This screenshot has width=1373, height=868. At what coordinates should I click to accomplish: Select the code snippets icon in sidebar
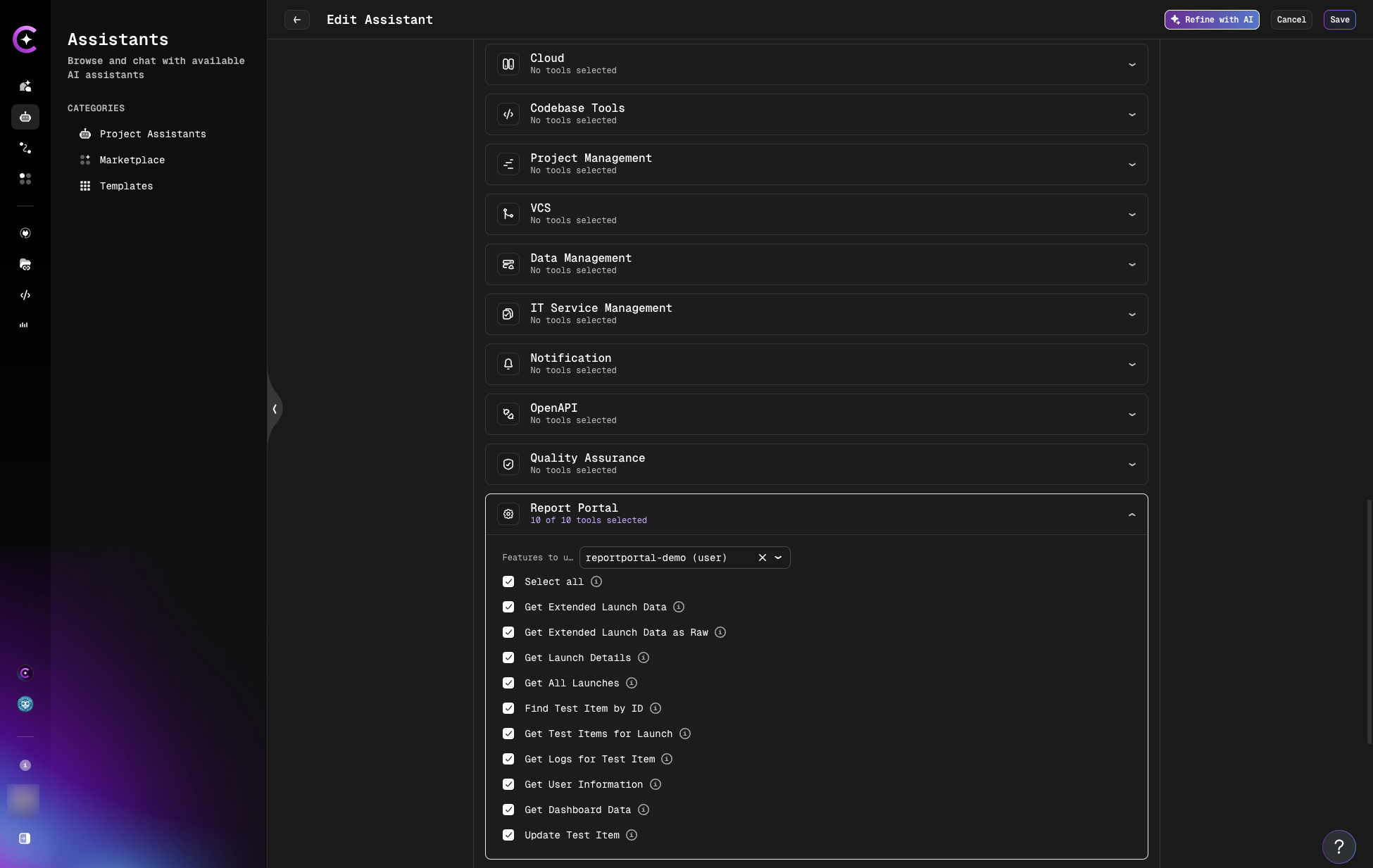(x=25, y=295)
